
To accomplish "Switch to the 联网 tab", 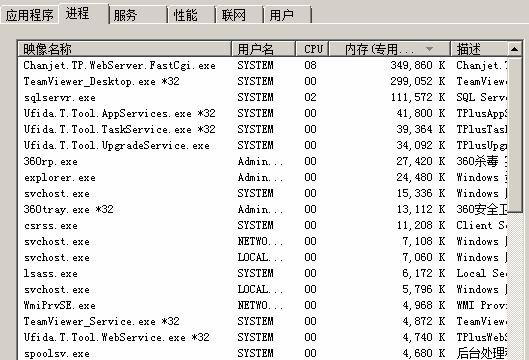I will click(x=239, y=15).
